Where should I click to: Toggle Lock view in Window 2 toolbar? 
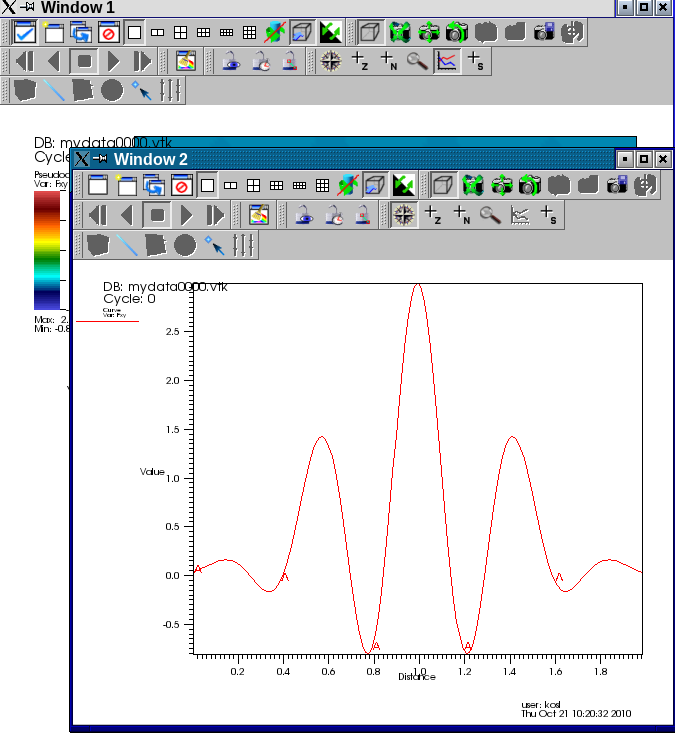(x=303, y=215)
